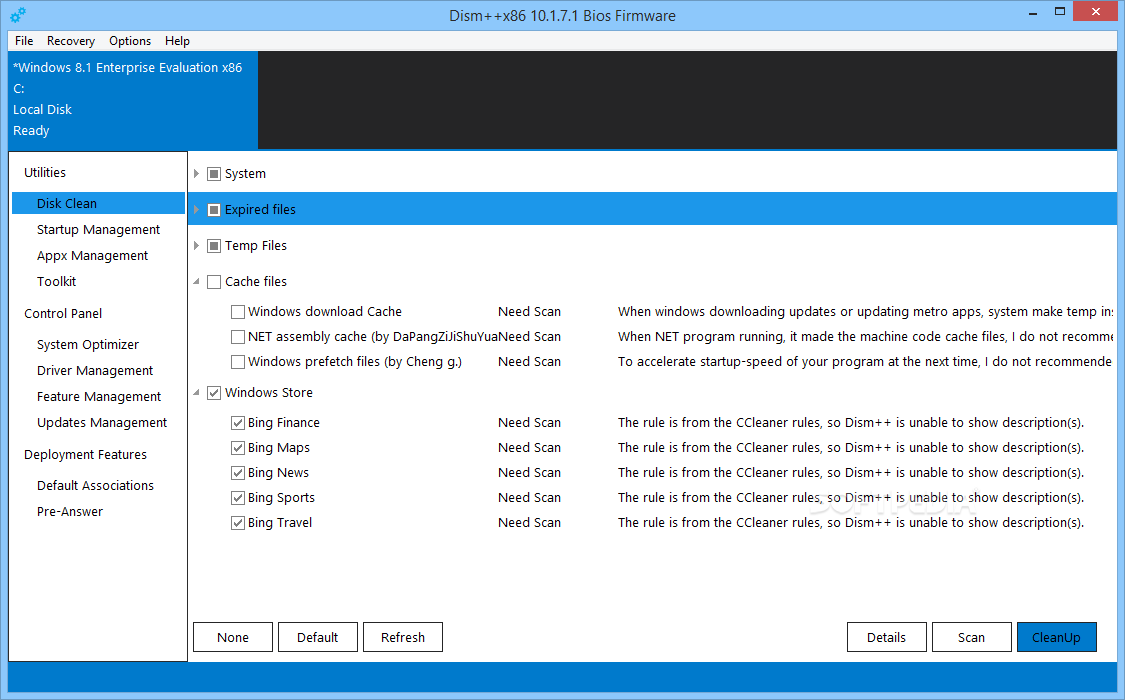Image resolution: width=1125 pixels, height=700 pixels.
Task: Select the Windows 8.1 Enterprise Evaluation image tile
Action: coord(133,99)
